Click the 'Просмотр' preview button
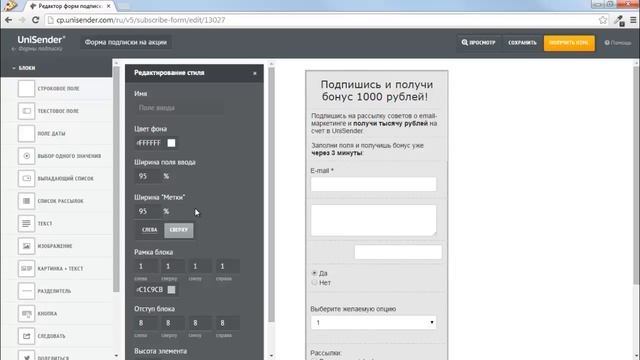Viewport: 640px width, 360px height. 478,42
